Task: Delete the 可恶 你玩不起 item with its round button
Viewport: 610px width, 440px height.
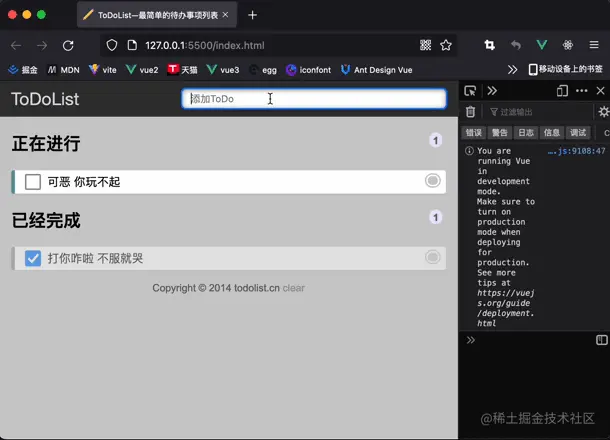Action: coord(433,181)
